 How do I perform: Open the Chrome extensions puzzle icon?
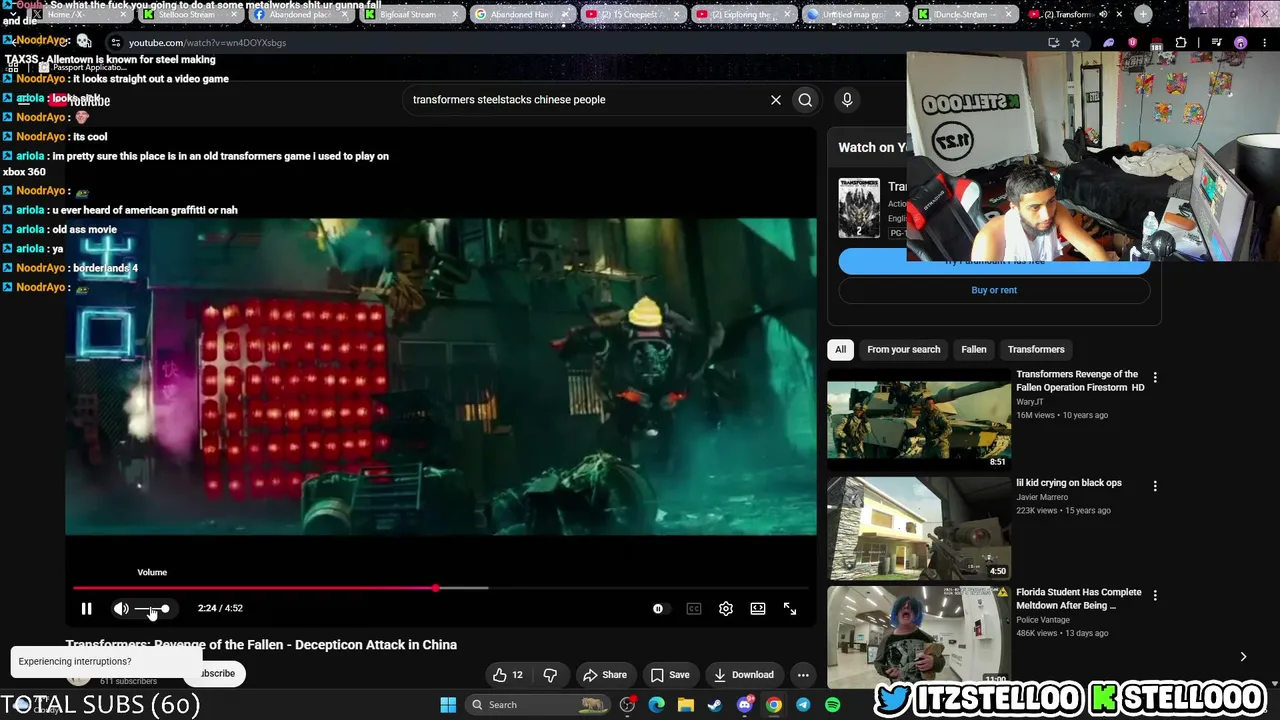(1181, 43)
